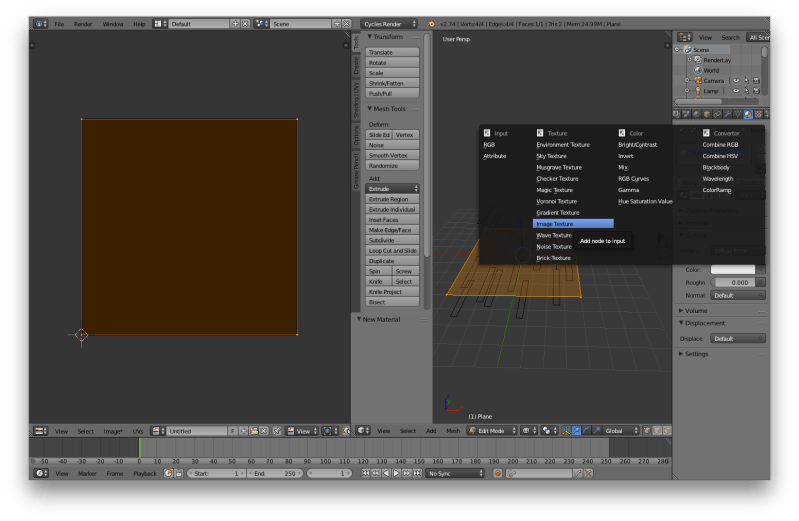
Task: Open the Render menu
Action: (83, 24)
